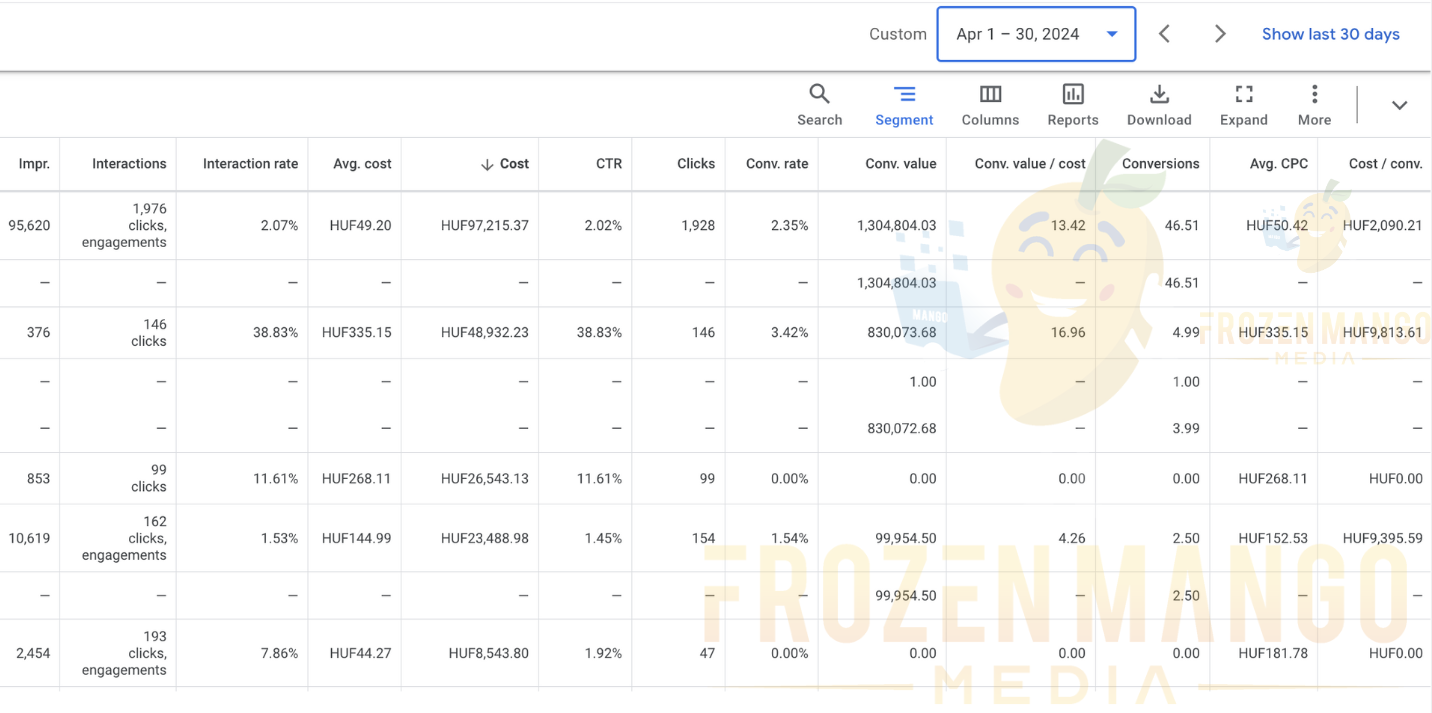Open the Apr 1 – 30, 2024 date dropdown

(1035, 34)
